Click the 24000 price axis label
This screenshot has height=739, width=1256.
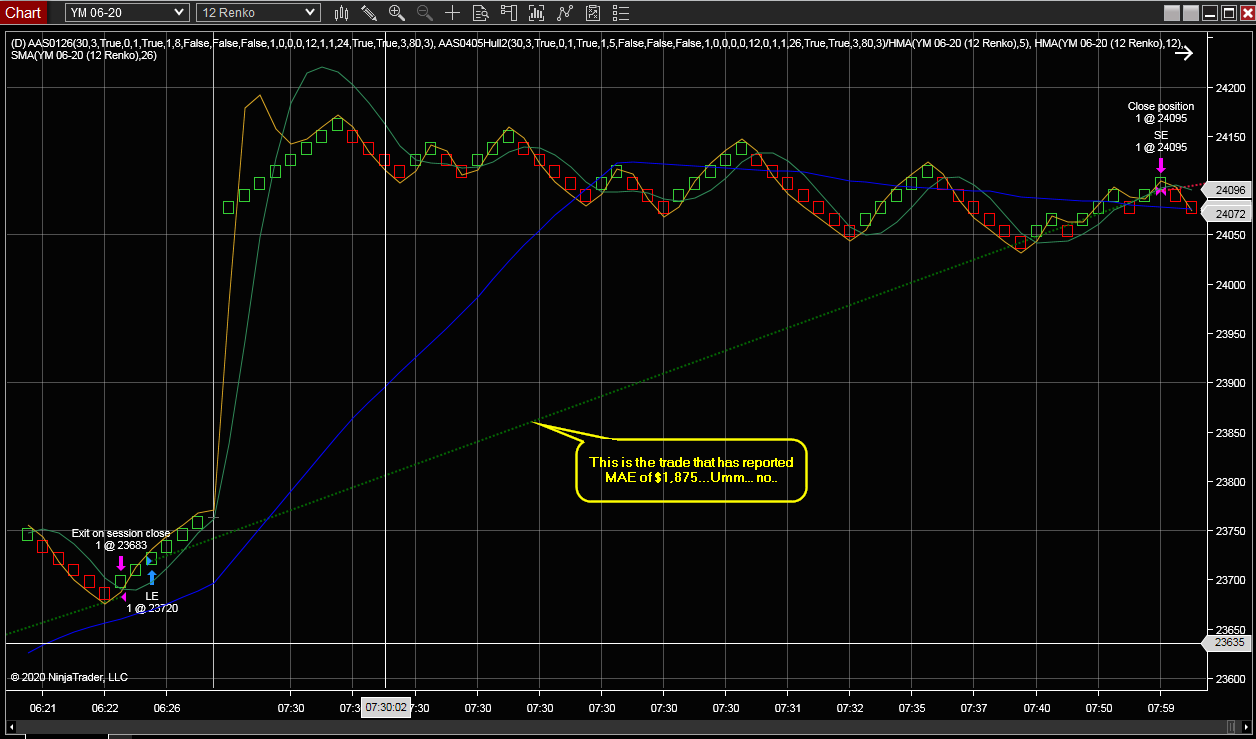[x=1231, y=285]
